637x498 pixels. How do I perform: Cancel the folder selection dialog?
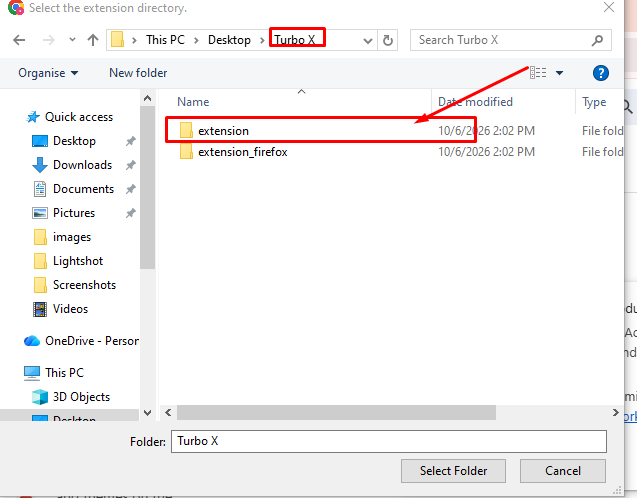pos(563,471)
